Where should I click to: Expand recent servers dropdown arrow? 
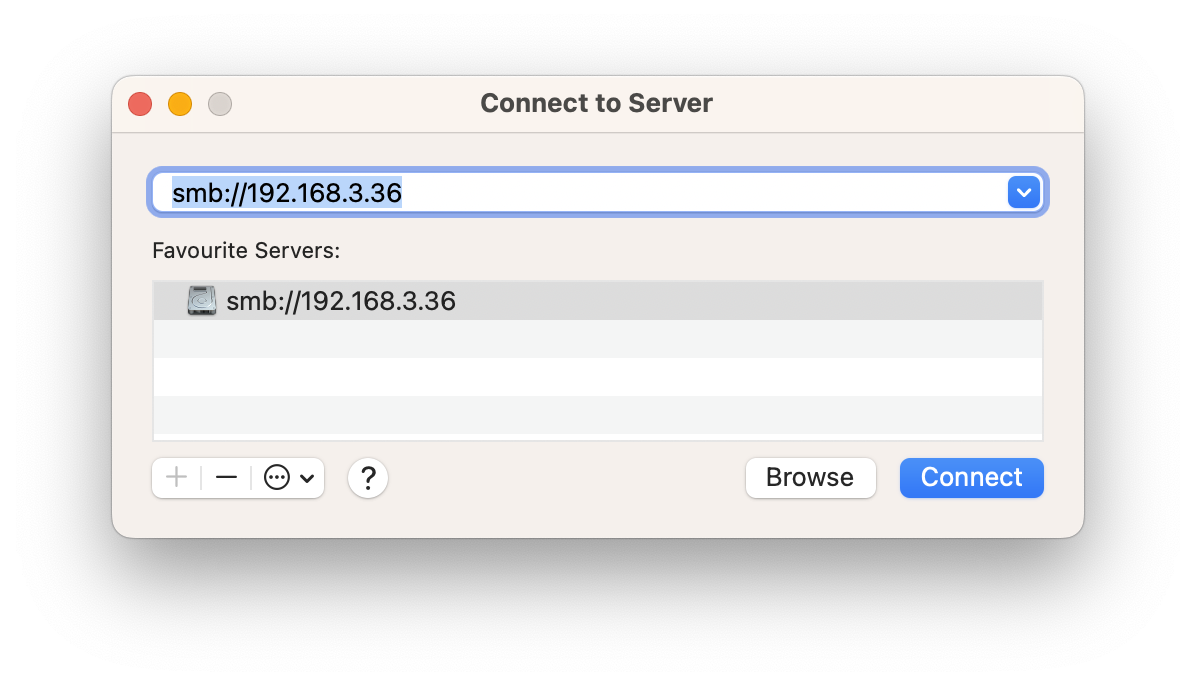click(1024, 192)
